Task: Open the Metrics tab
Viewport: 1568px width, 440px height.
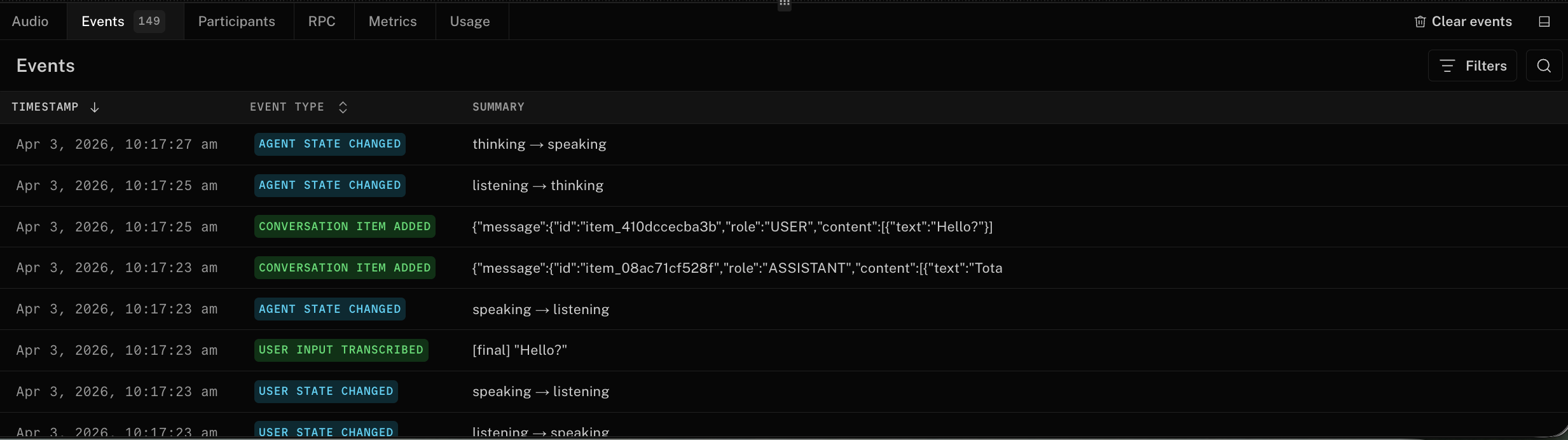Action: [392, 22]
